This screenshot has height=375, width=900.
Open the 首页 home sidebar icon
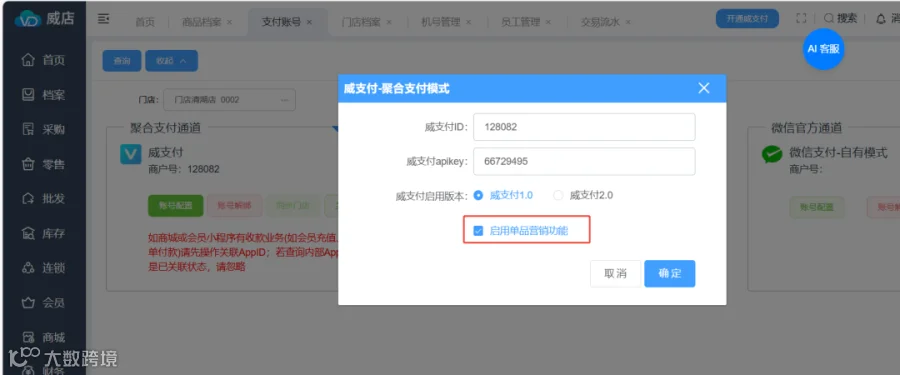28,60
